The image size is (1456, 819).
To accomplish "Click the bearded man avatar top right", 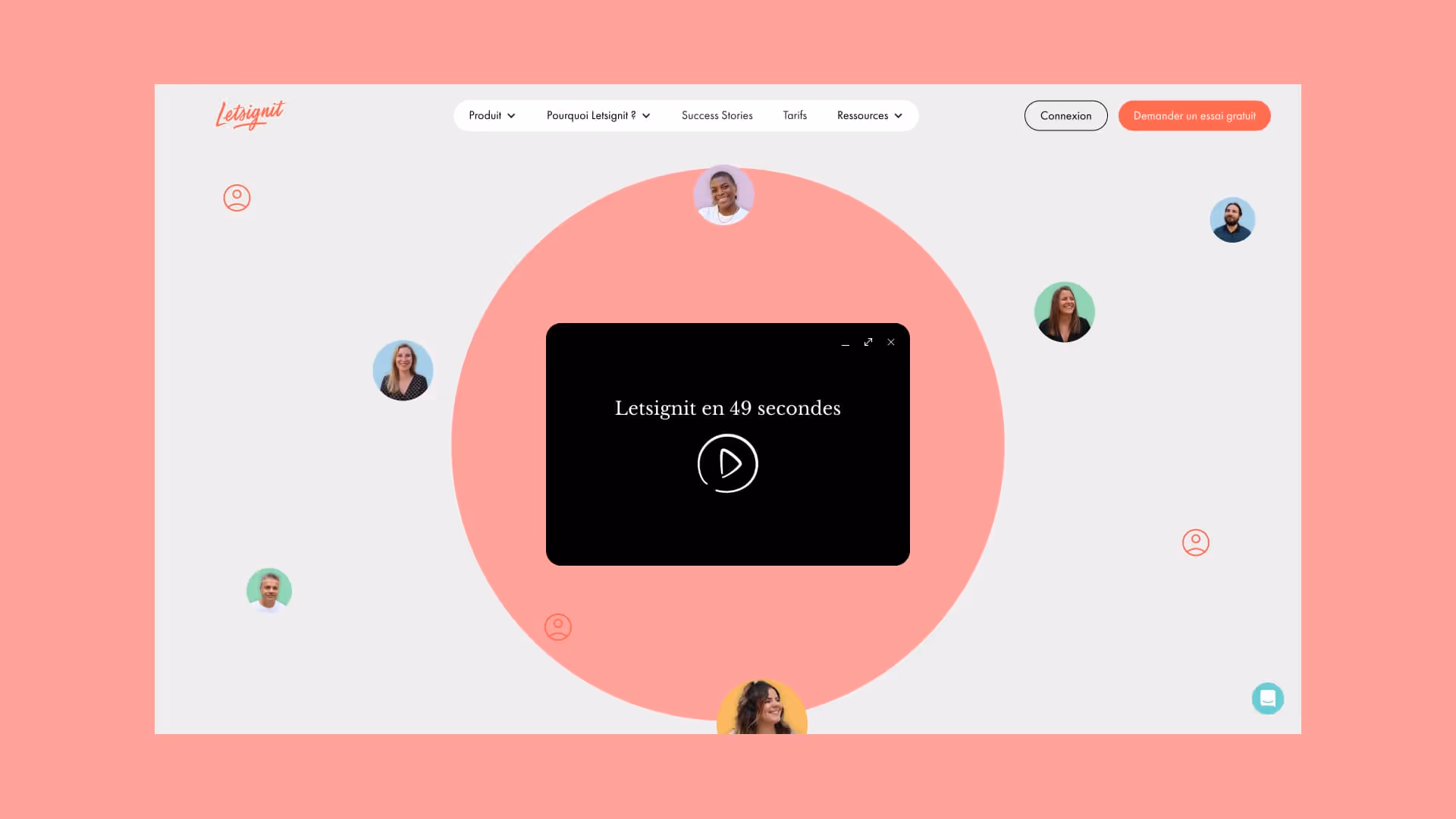I will (x=1232, y=220).
